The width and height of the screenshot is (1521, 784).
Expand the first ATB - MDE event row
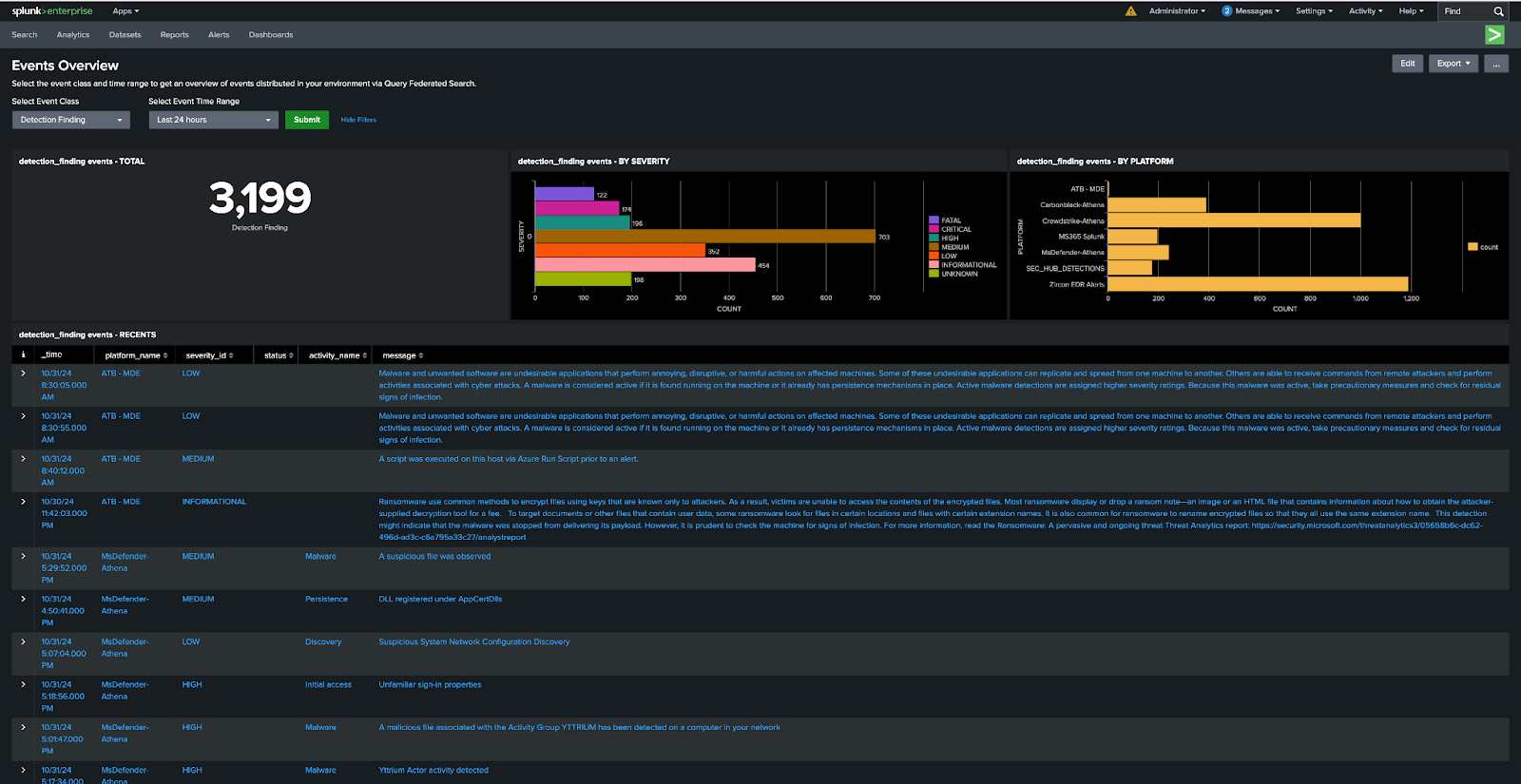tap(24, 373)
